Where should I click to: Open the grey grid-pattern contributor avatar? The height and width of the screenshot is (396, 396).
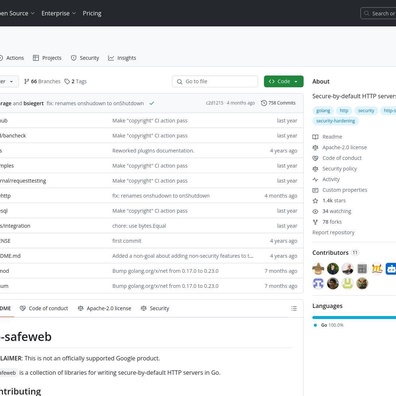pyautogui.click(x=362, y=269)
